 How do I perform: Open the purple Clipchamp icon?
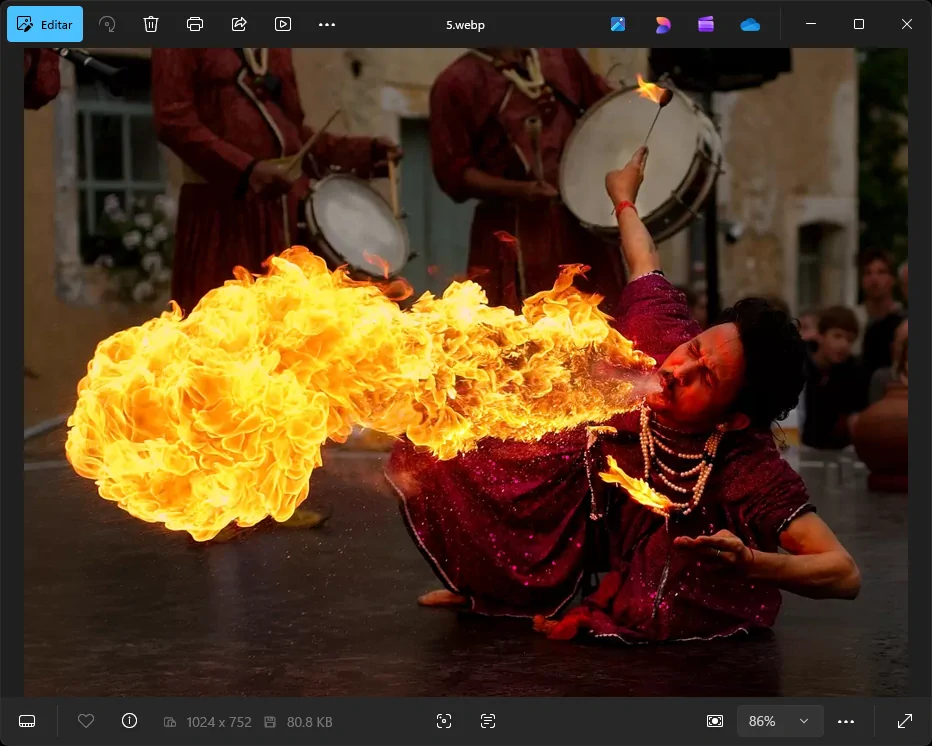coord(706,24)
